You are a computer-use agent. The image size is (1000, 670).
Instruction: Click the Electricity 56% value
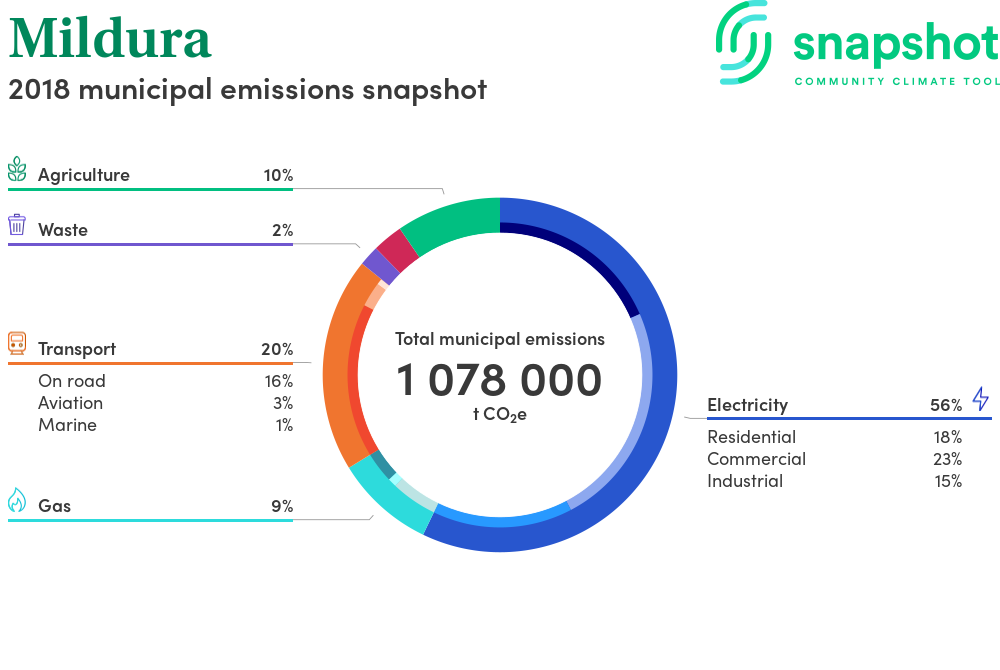(x=946, y=405)
